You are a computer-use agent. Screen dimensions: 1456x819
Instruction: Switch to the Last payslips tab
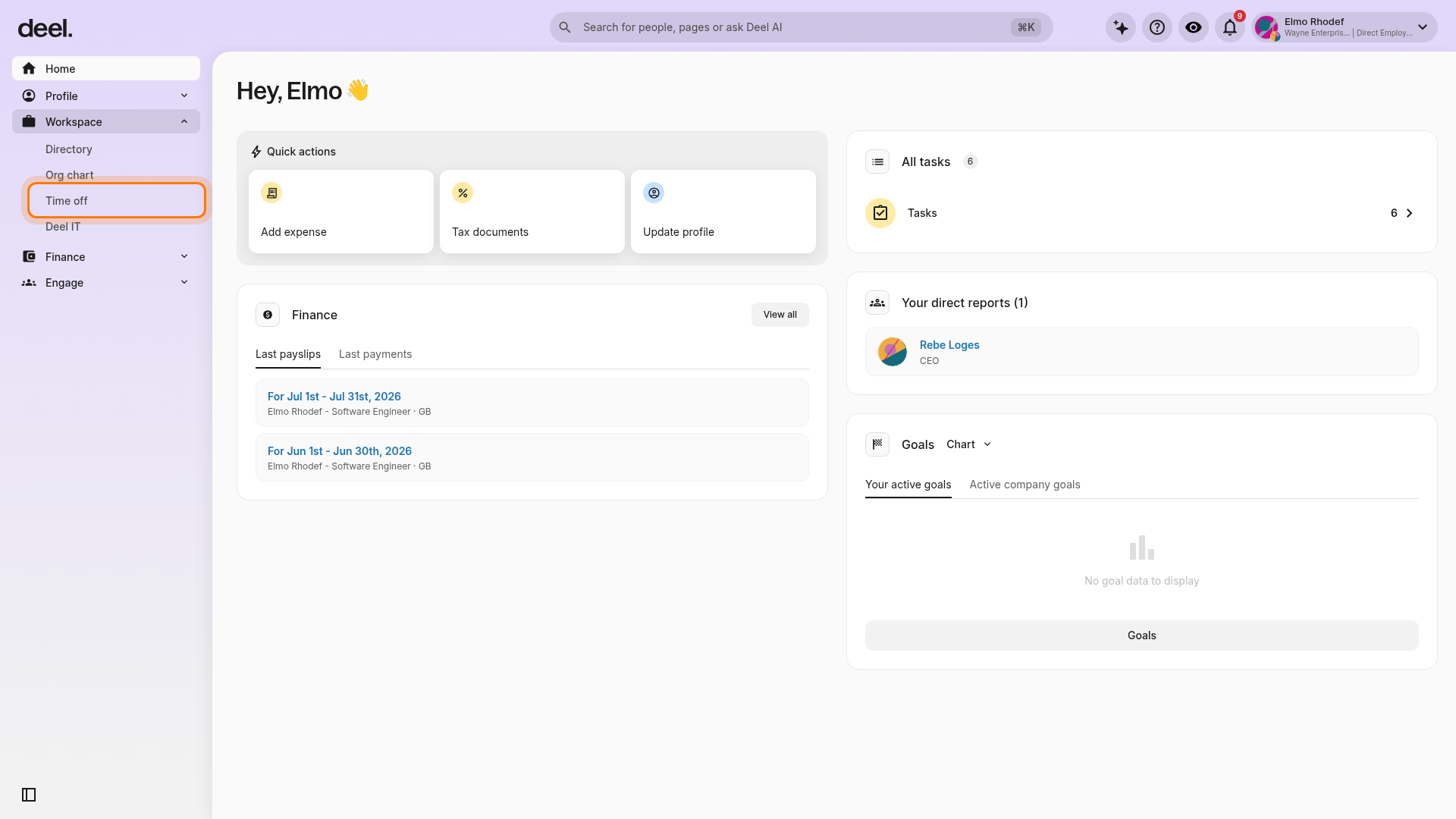pos(288,354)
